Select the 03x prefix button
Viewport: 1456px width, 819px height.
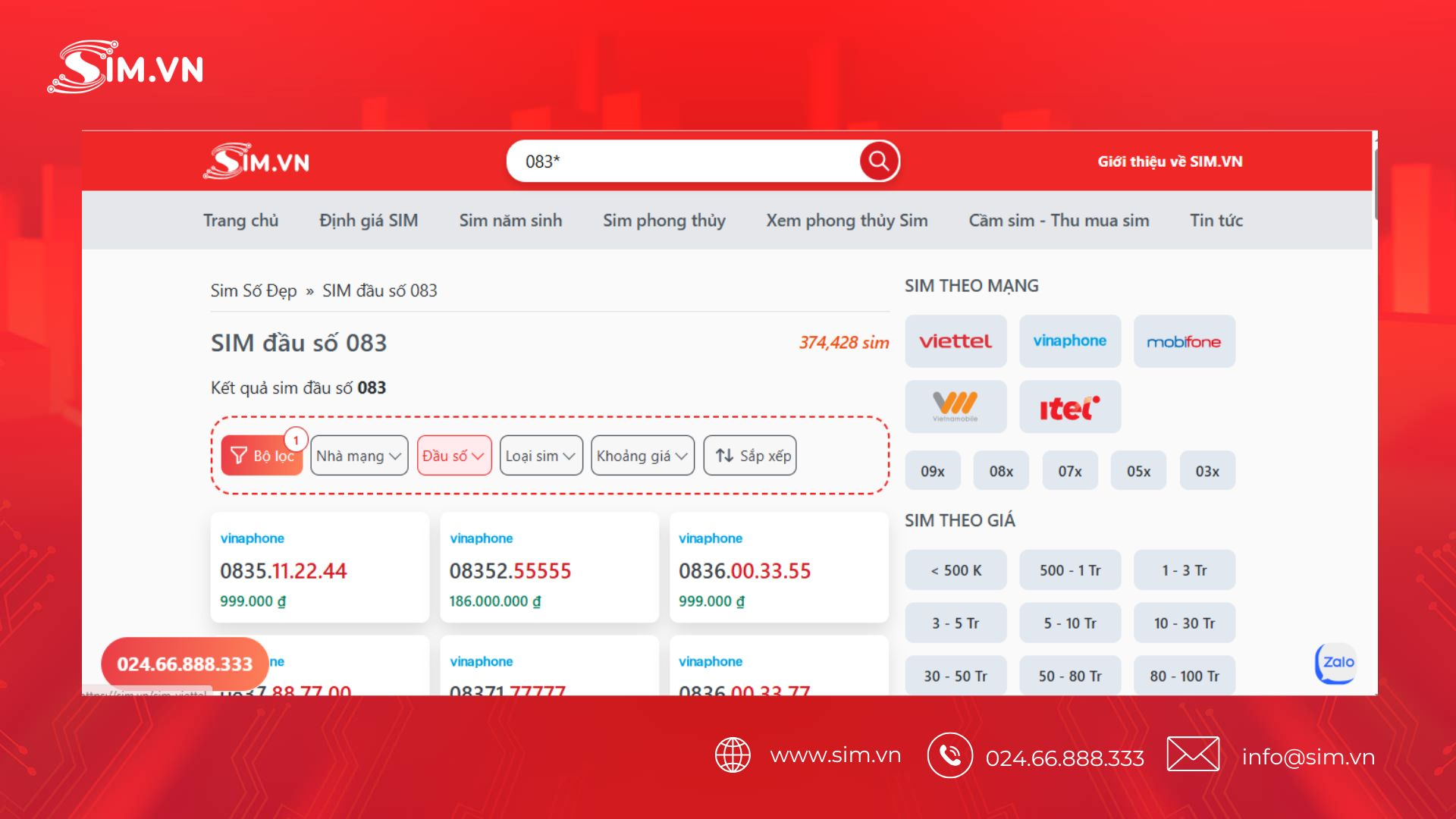(x=1207, y=471)
